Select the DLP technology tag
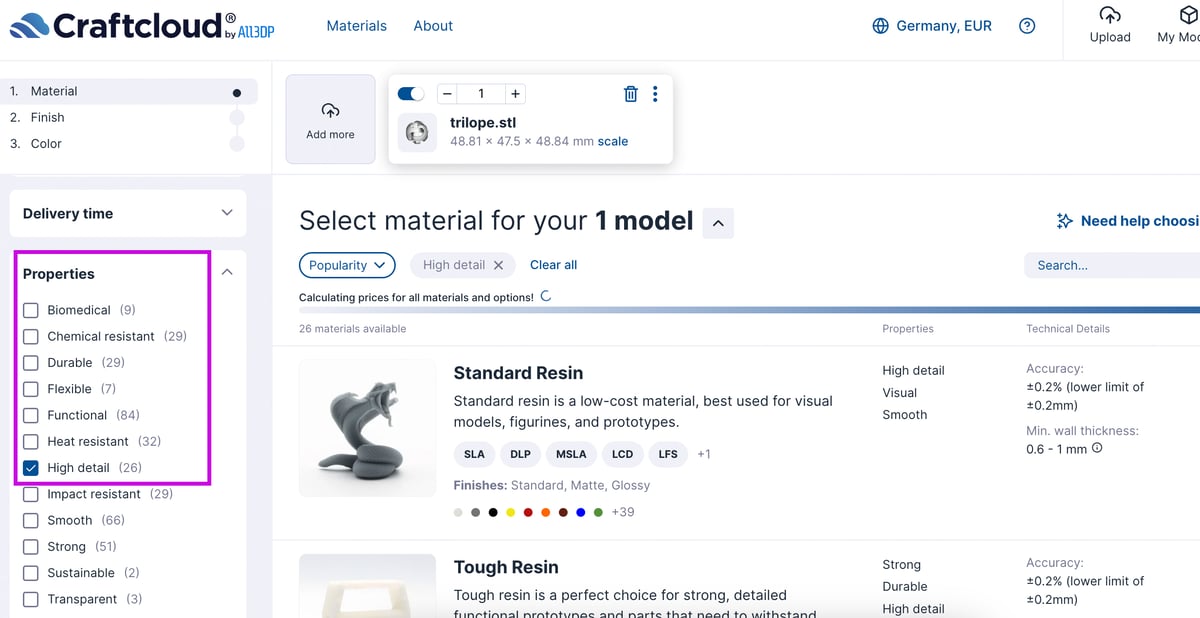 520,454
